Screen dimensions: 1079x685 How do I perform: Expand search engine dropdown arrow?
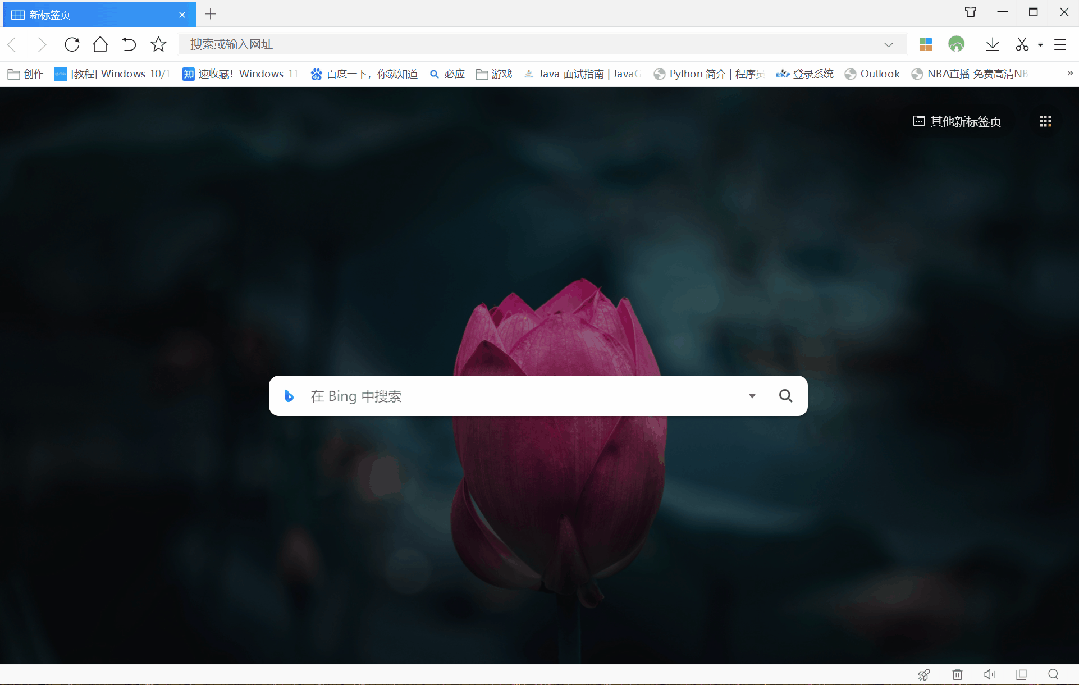pos(751,396)
